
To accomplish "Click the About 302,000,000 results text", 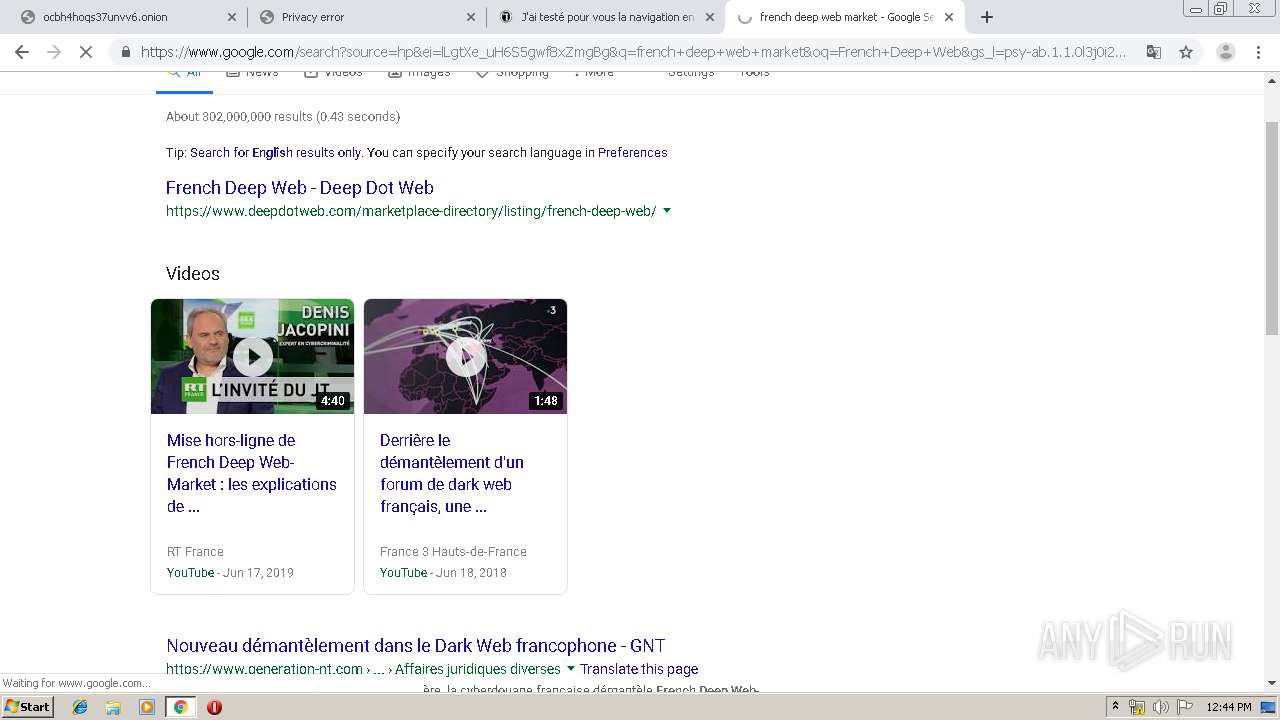I will (283, 117).
